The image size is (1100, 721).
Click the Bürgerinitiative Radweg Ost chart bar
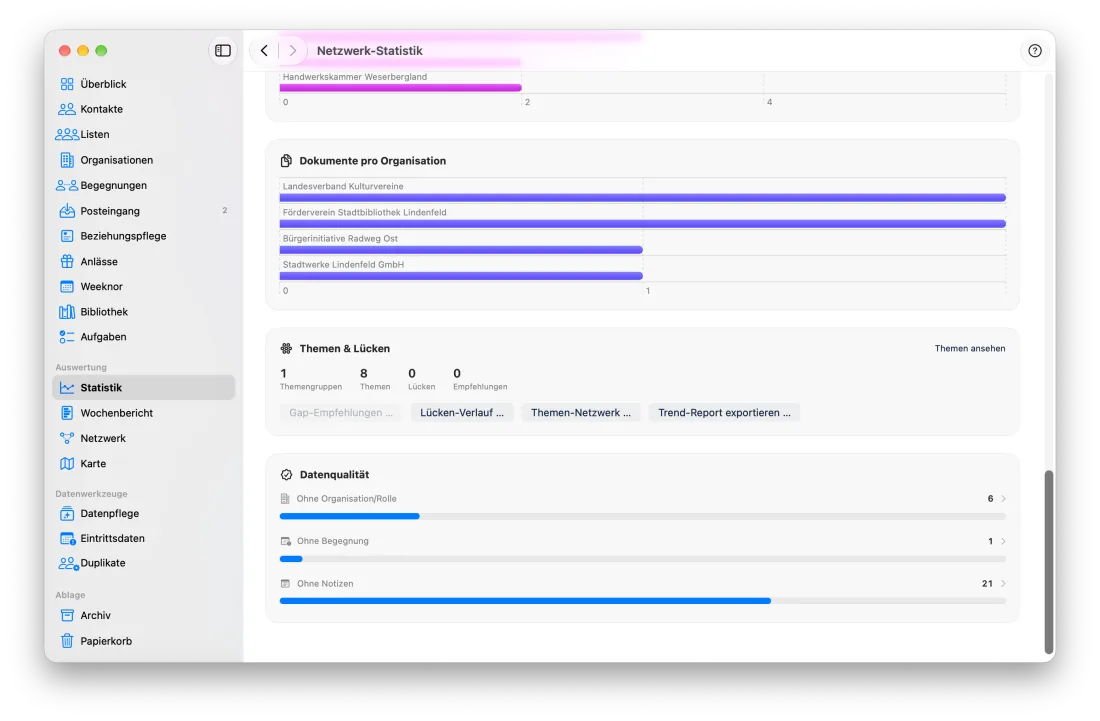pyautogui.click(x=461, y=250)
